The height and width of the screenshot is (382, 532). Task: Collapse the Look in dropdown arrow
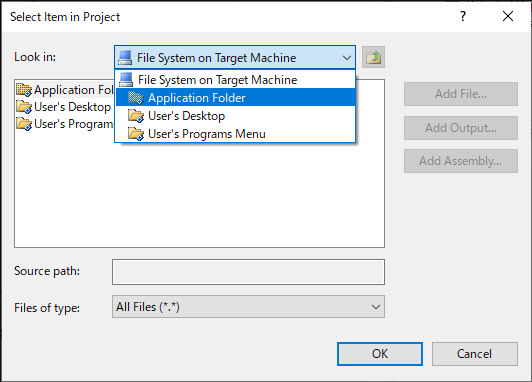point(346,58)
